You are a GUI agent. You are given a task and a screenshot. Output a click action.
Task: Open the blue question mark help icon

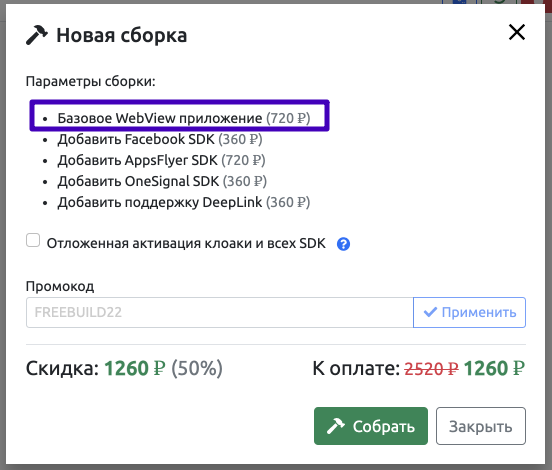pyautogui.click(x=343, y=244)
